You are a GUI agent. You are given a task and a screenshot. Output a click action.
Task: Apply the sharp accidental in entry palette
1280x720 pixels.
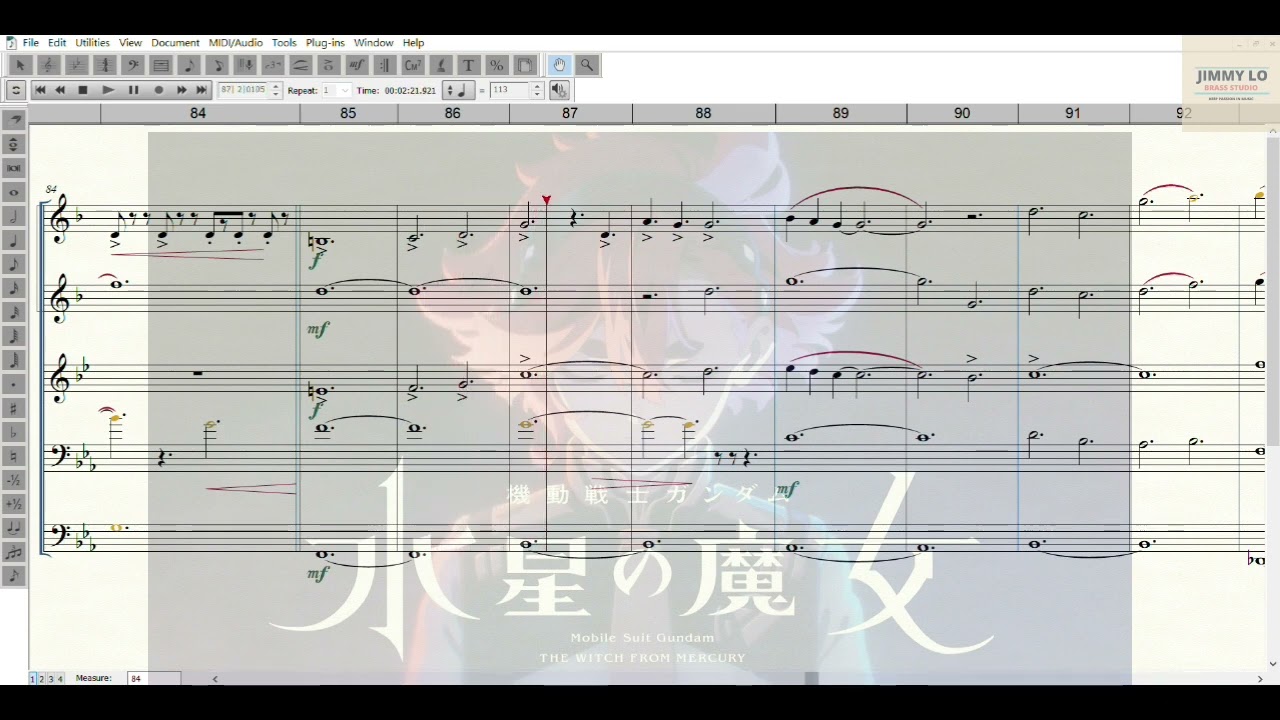pyautogui.click(x=14, y=408)
